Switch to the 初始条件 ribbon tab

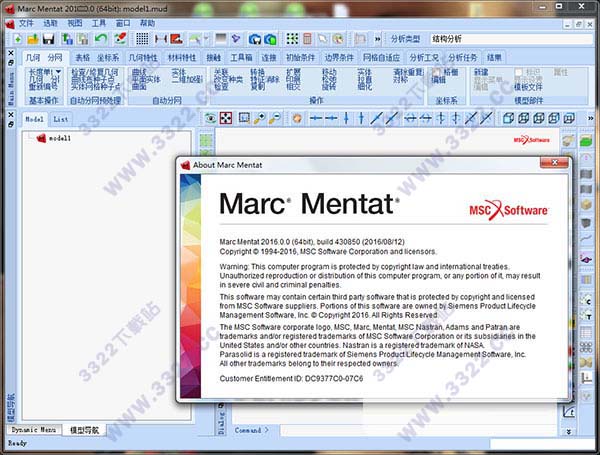coord(300,58)
